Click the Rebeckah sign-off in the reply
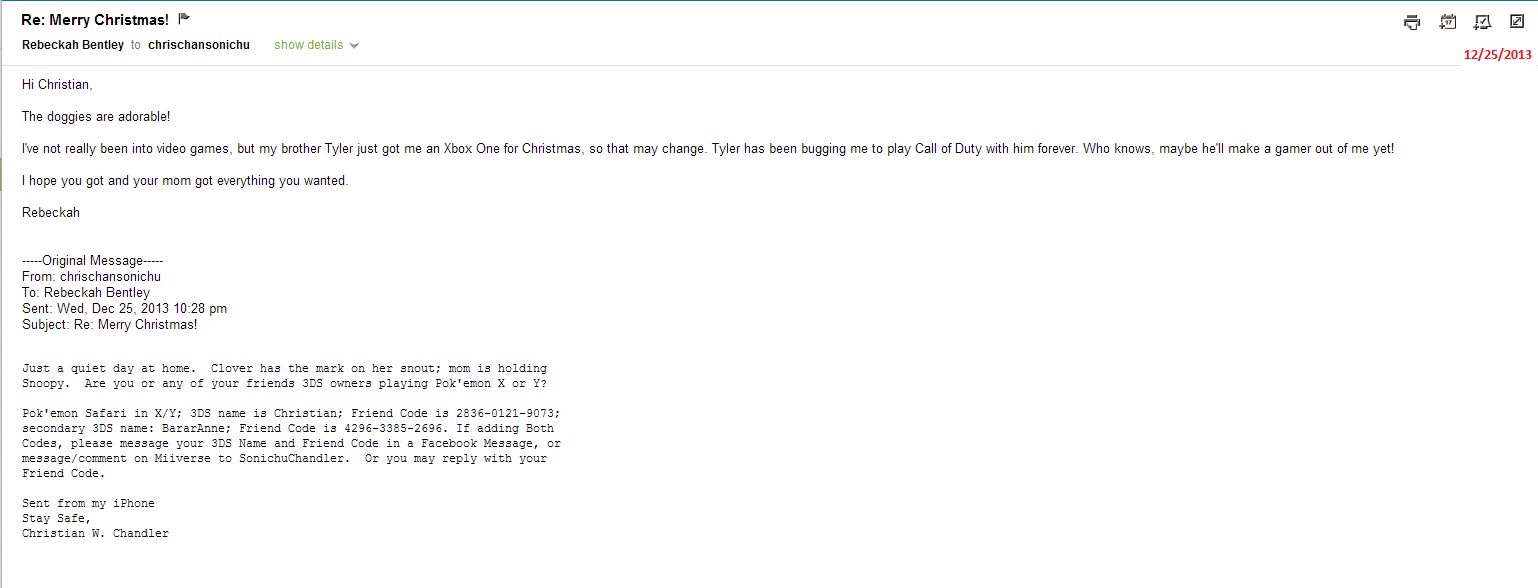This screenshot has width=1538, height=588. [51, 213]
